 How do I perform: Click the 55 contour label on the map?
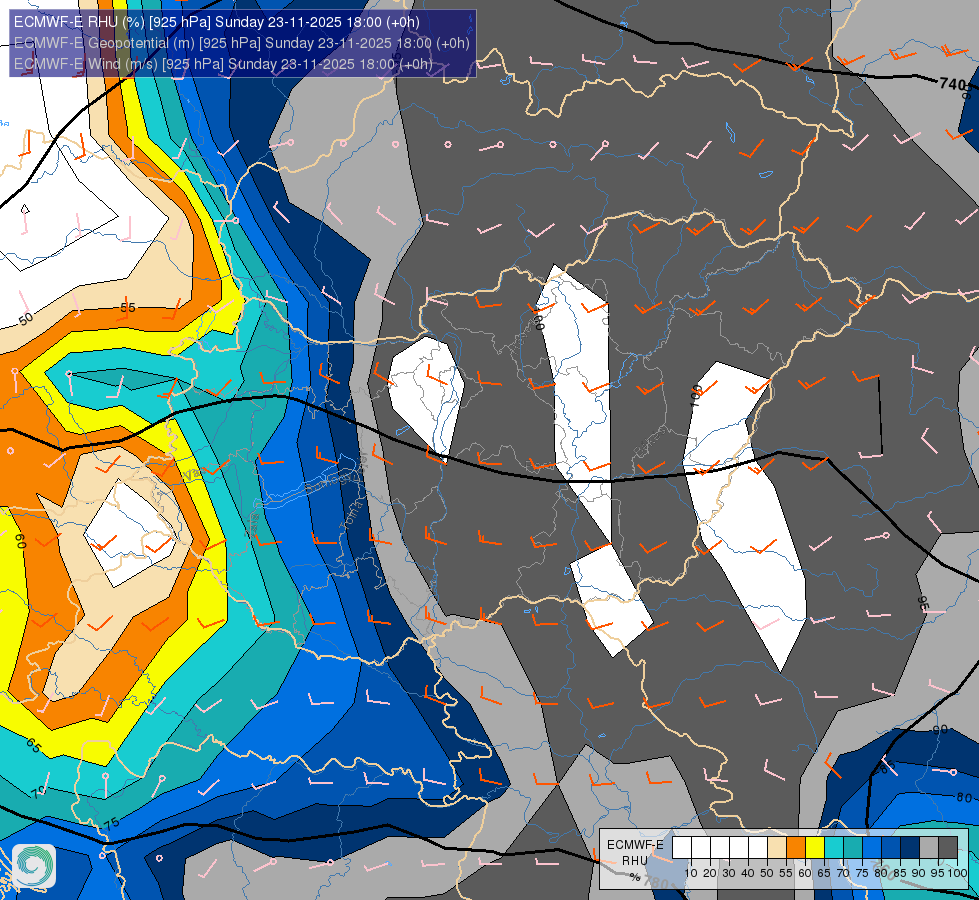pyautogui.click(x=127, y=307)
